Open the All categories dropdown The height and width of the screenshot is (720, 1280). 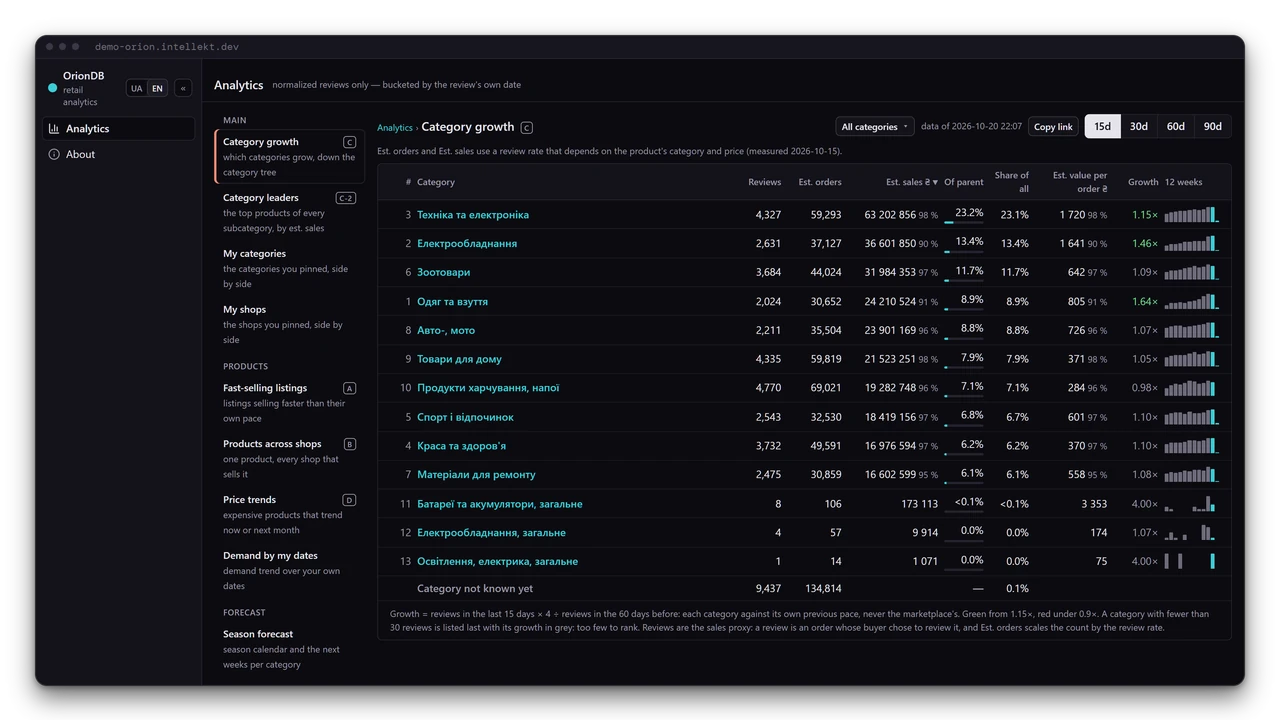click(x=875, y=127)
